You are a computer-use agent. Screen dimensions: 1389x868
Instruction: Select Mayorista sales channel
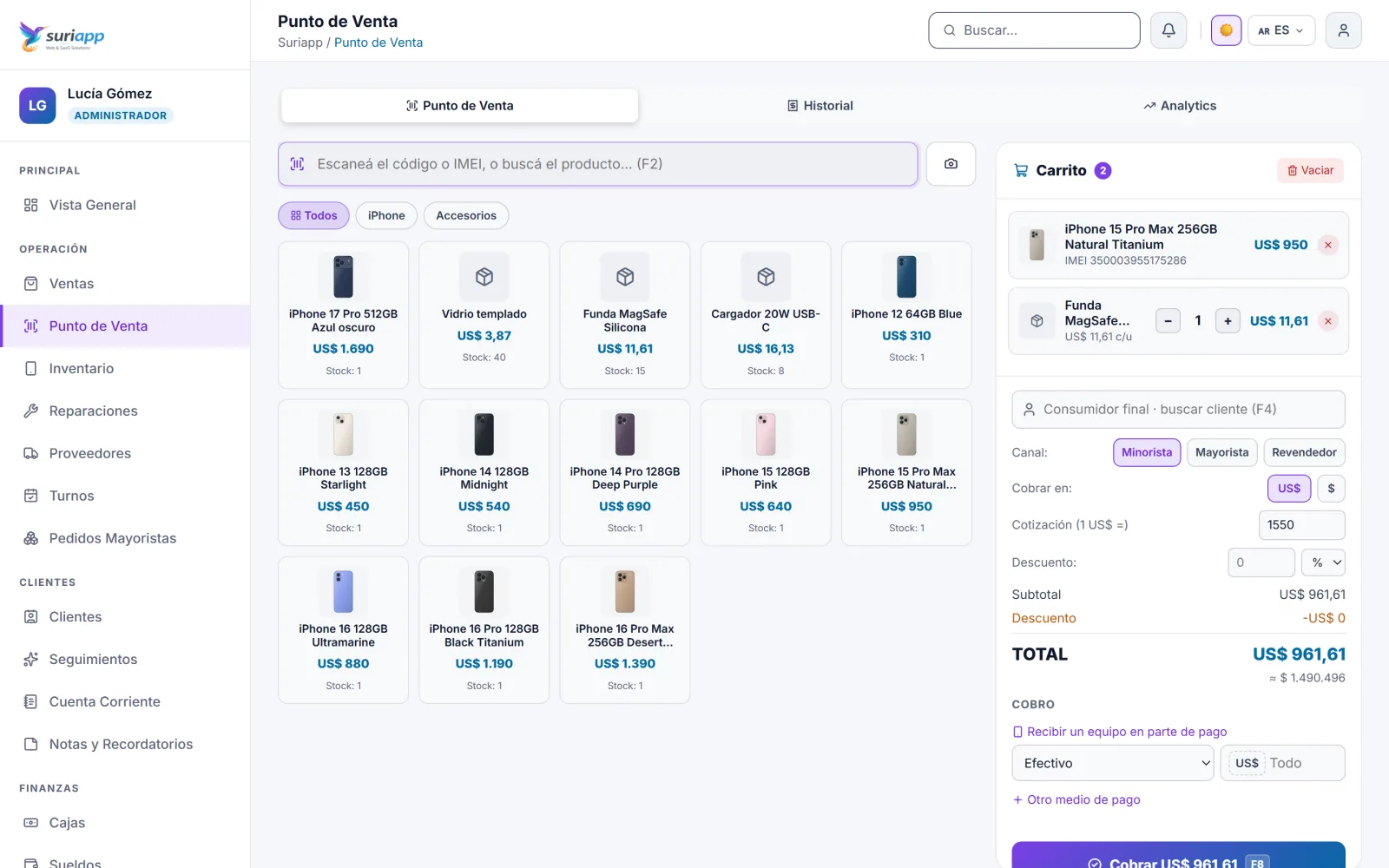[x=1221, y=452]
